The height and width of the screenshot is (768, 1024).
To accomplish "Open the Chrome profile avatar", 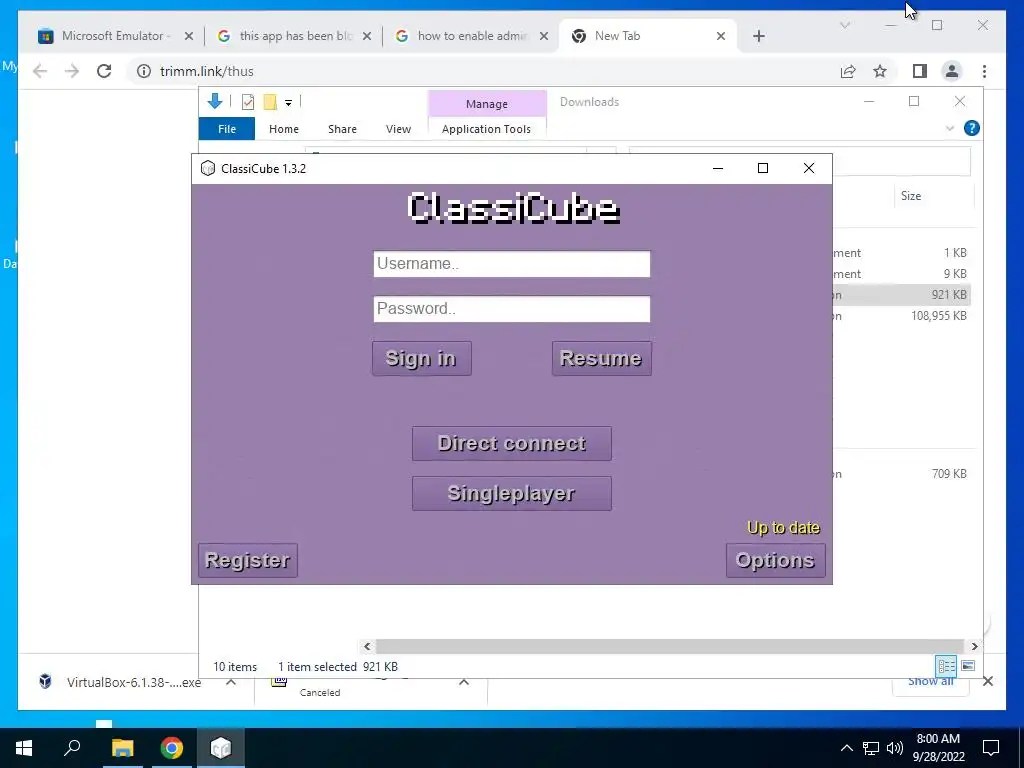I will [x=952, y=71].
